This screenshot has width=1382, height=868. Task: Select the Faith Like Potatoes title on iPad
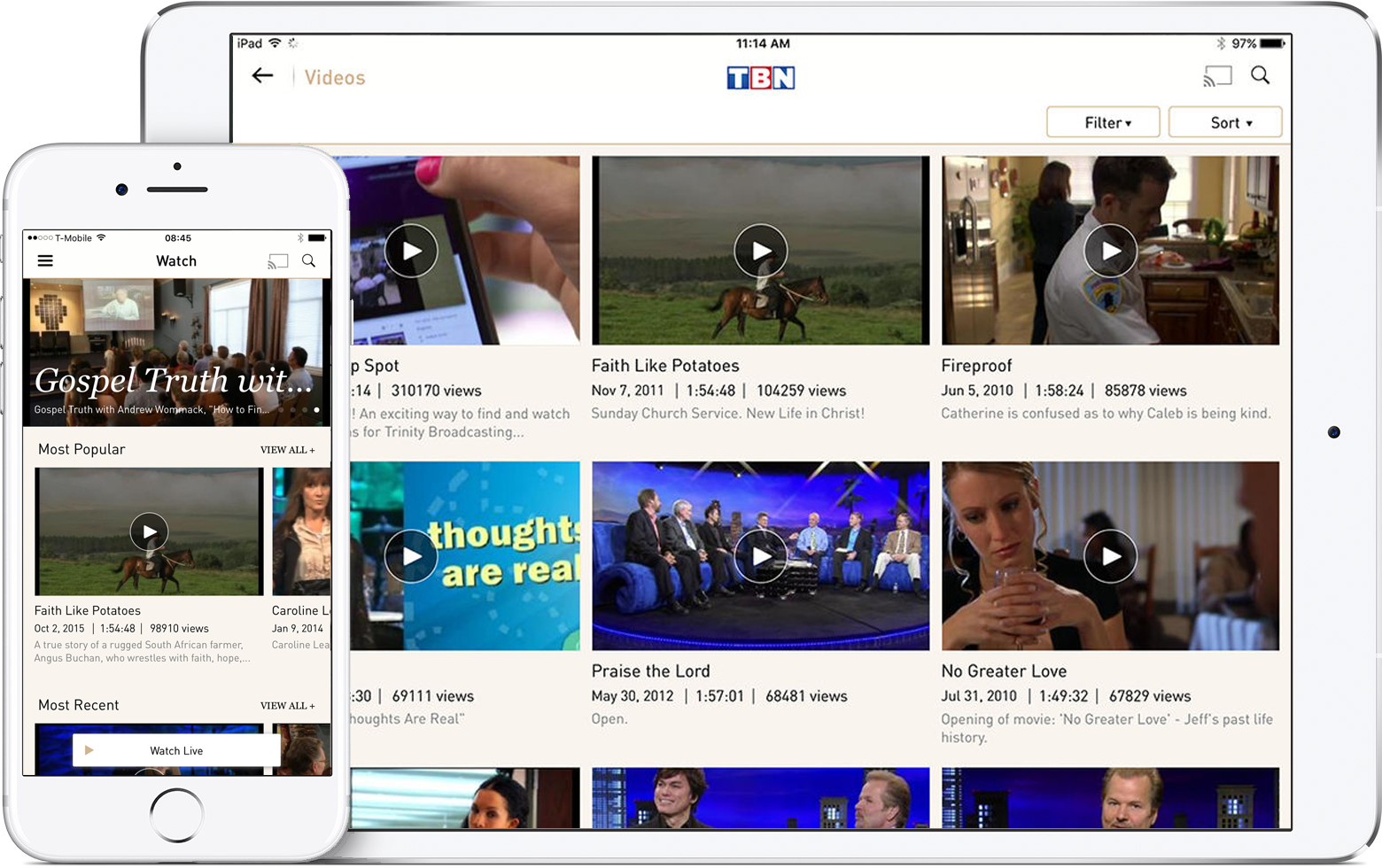(x=665, y=366)
